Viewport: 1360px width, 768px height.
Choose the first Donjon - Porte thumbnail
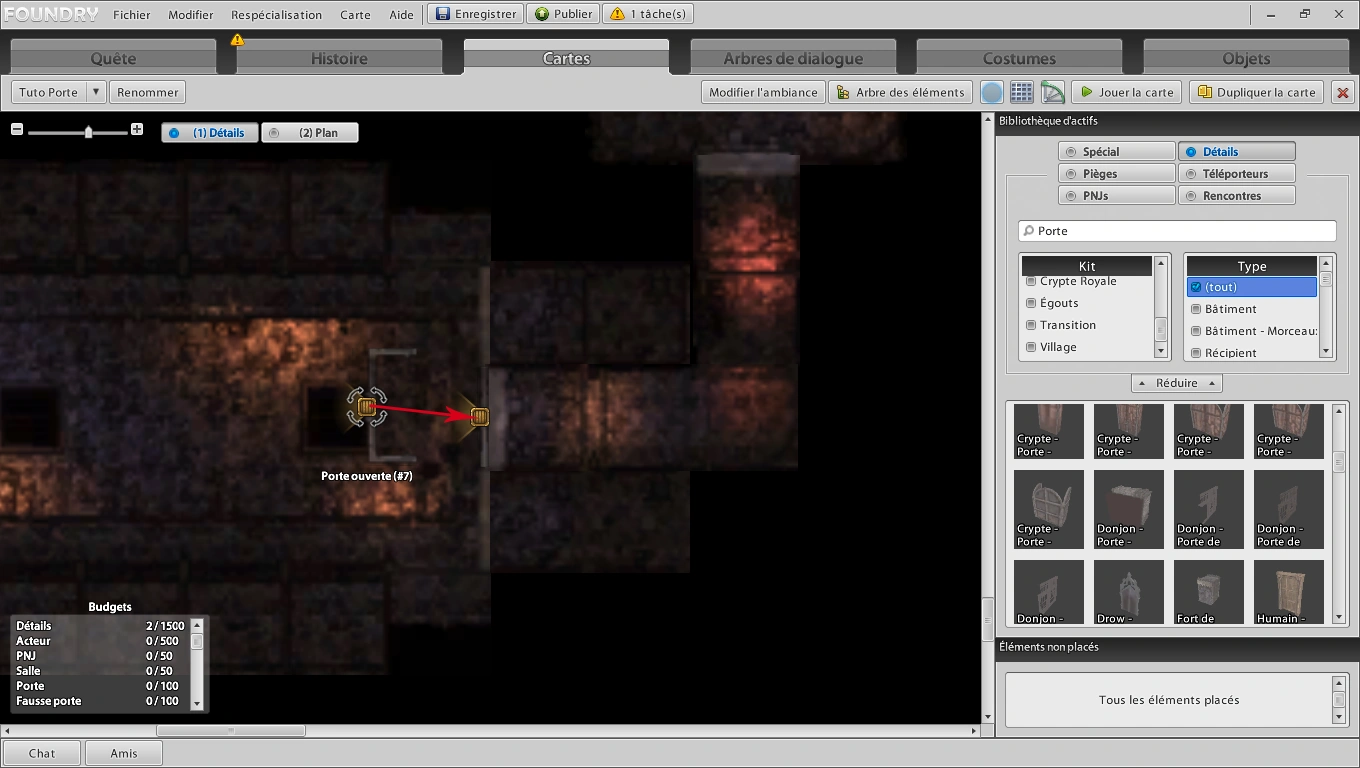(x=1129, y=509)
